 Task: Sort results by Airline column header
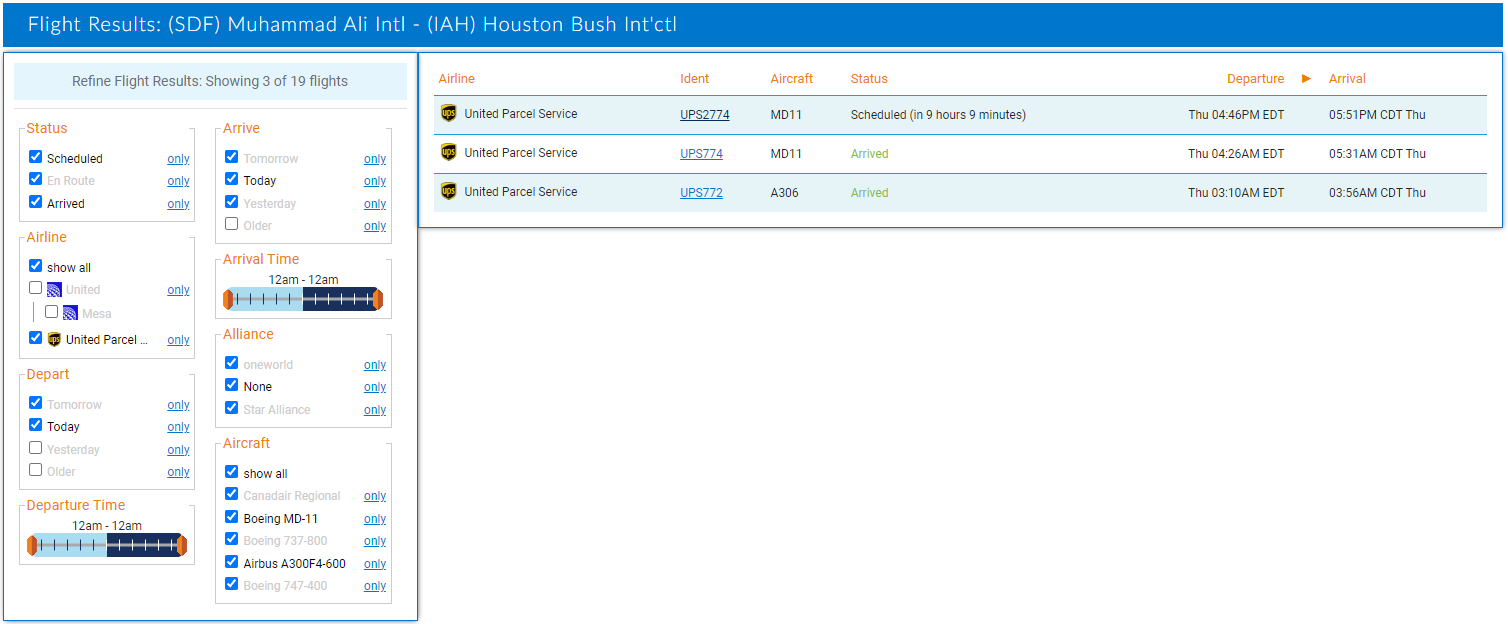(457, 79)
